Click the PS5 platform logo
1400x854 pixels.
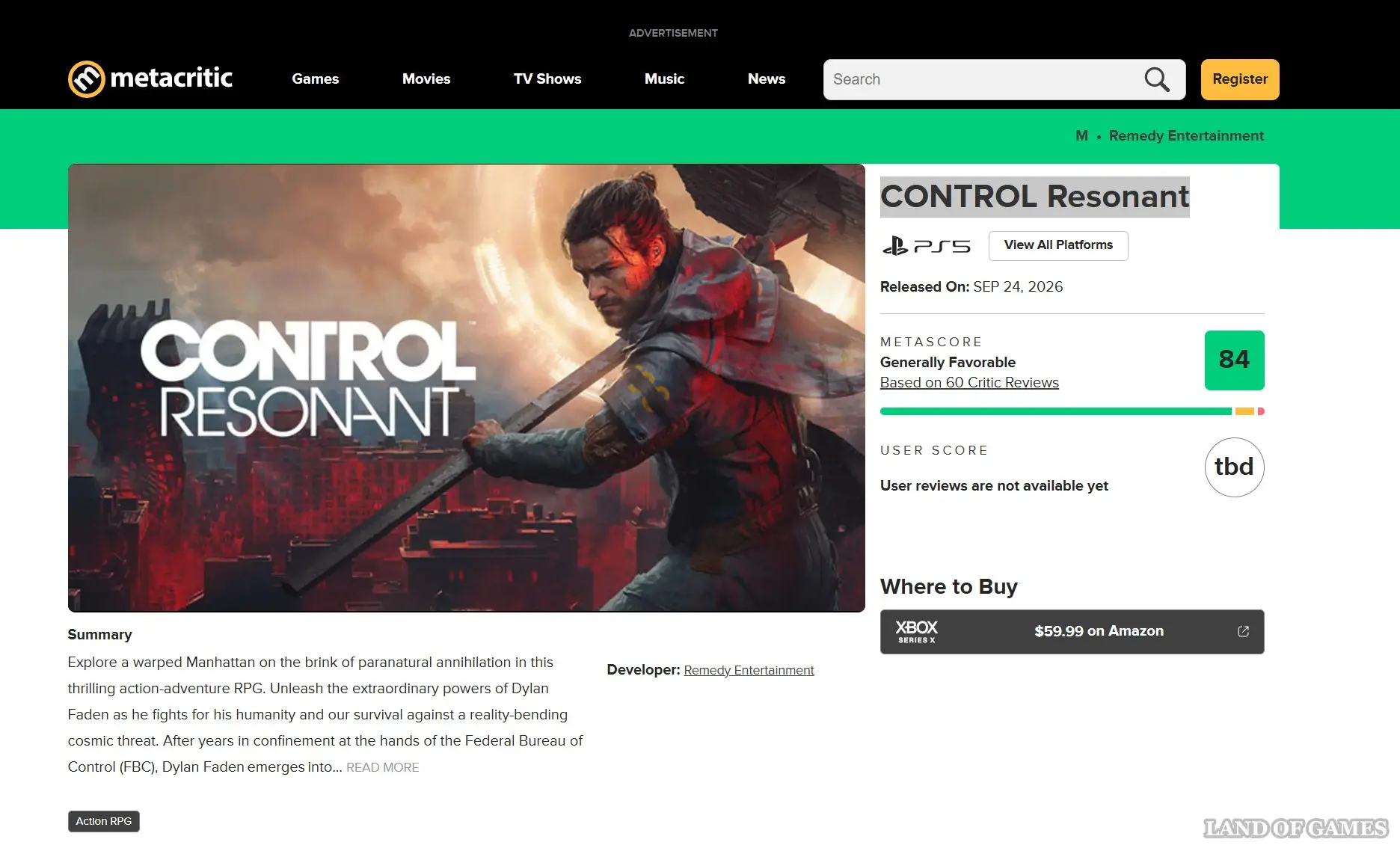coord(926,246)
